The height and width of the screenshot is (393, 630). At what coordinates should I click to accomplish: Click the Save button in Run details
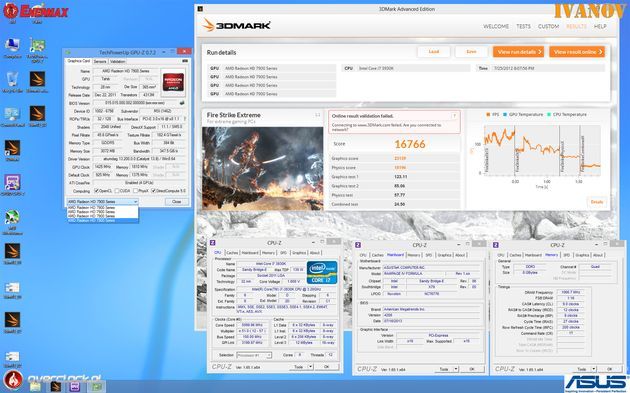471,52
